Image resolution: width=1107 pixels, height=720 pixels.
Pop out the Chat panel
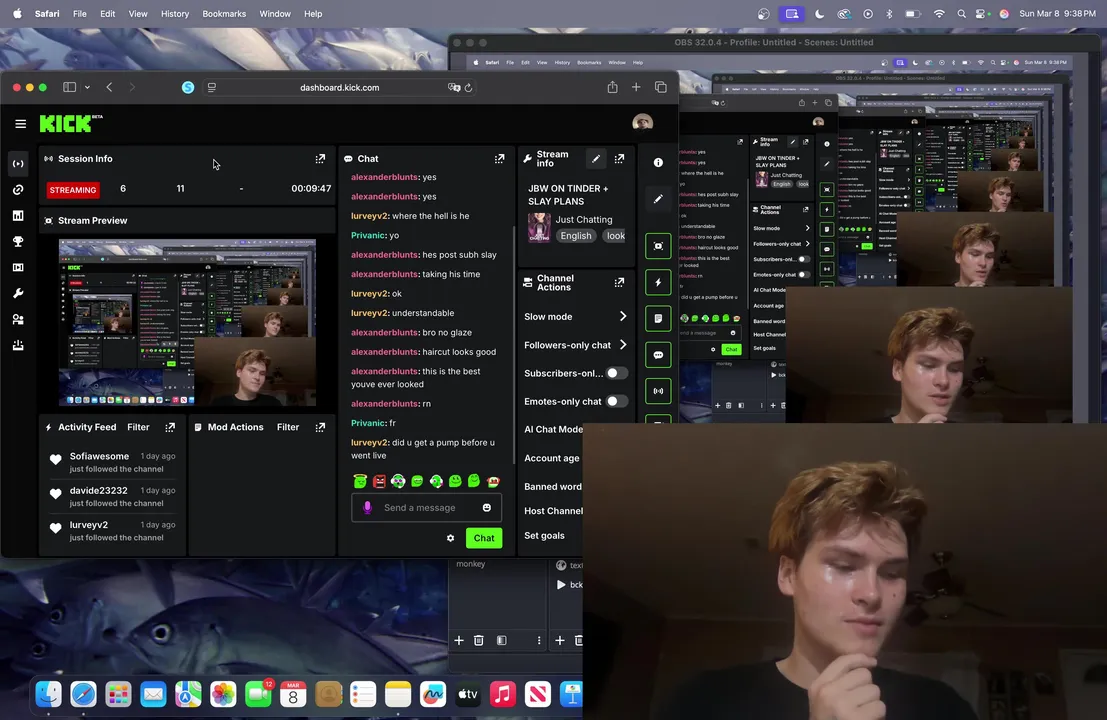point(499,159)
